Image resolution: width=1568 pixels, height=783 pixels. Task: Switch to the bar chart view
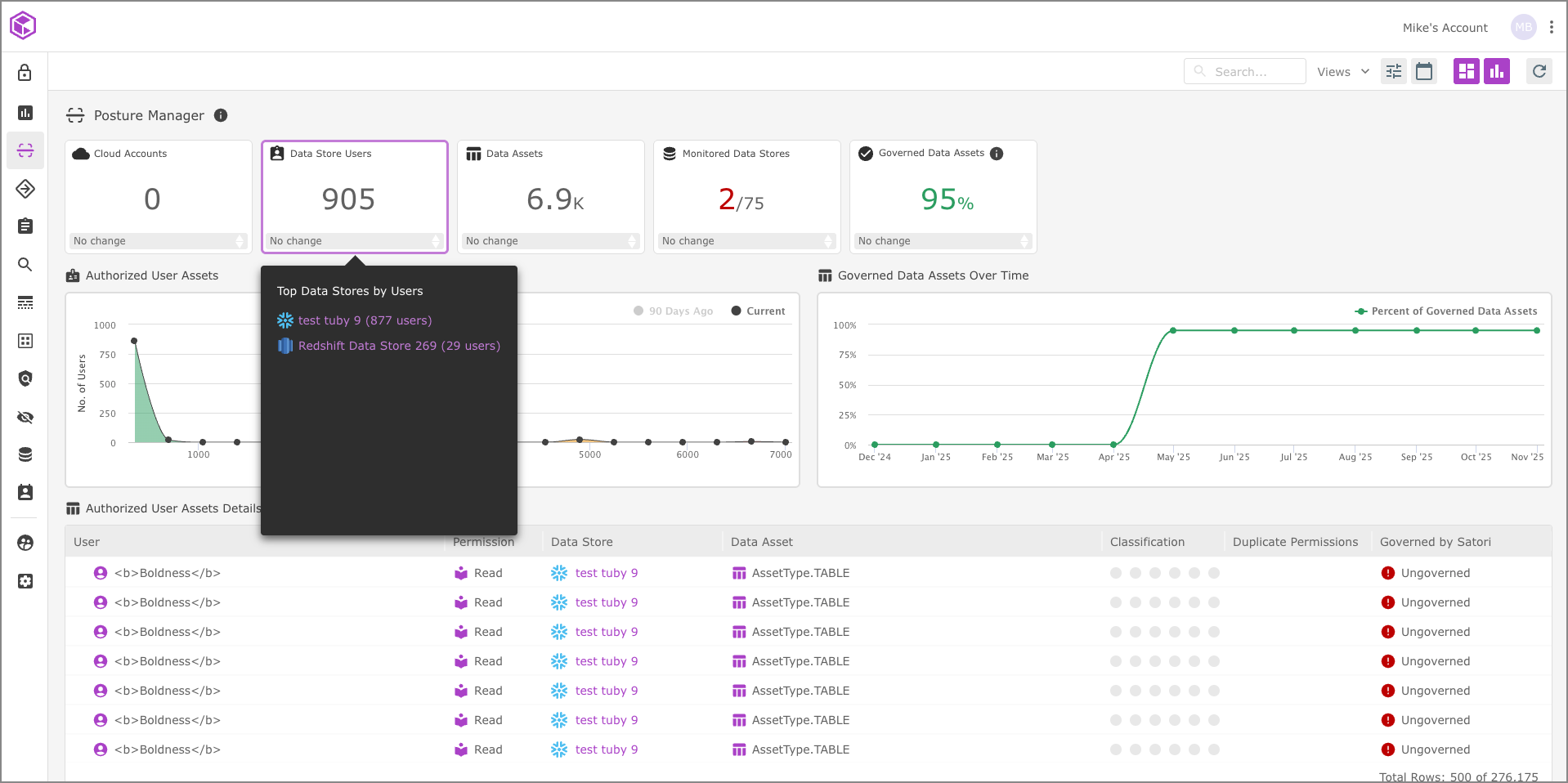click(1497, 72)
